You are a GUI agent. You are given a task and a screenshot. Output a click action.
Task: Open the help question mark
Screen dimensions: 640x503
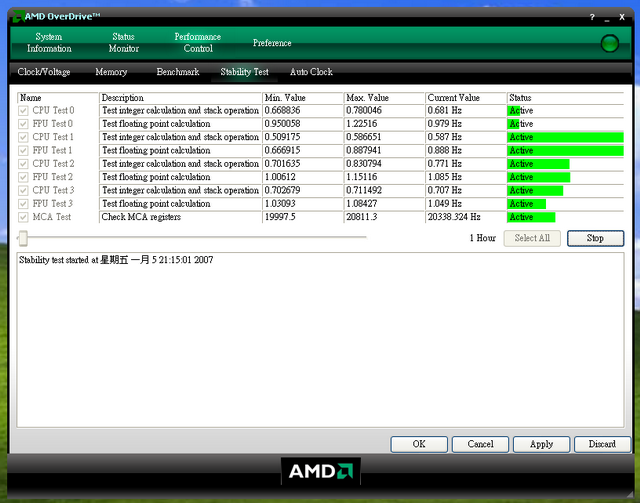click(592, 17)
